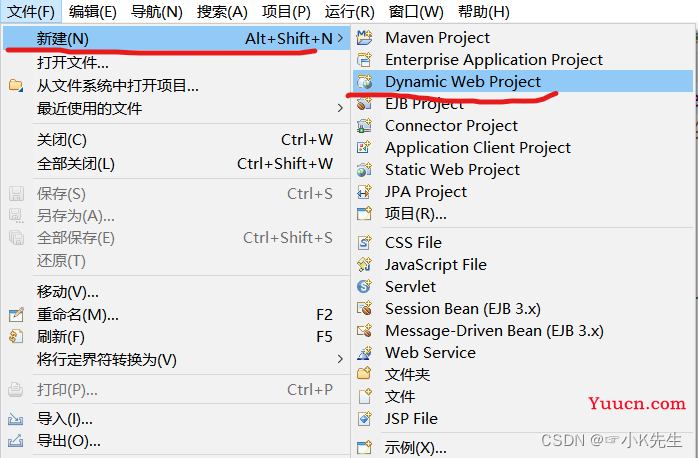
Task: Choose the Servlet entry text
Action: pyautogui.click(x=410, y=287)
